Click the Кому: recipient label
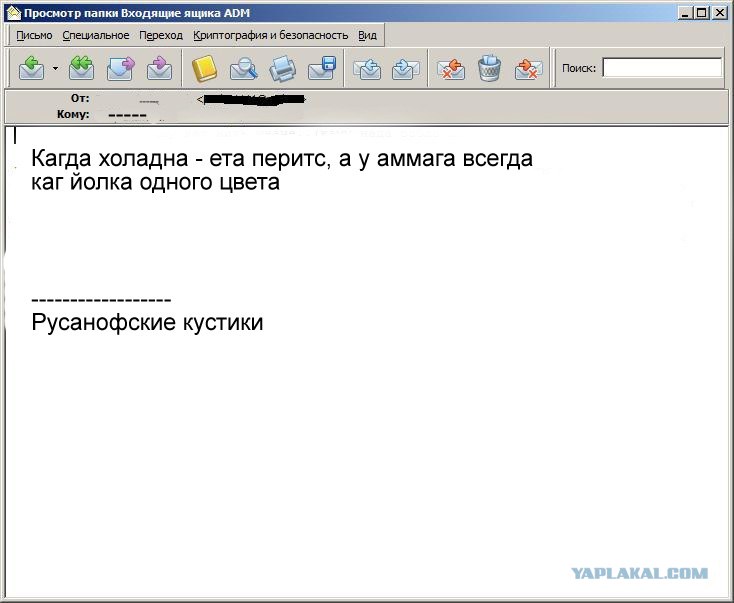734x603 pixels. click(73, 114)
